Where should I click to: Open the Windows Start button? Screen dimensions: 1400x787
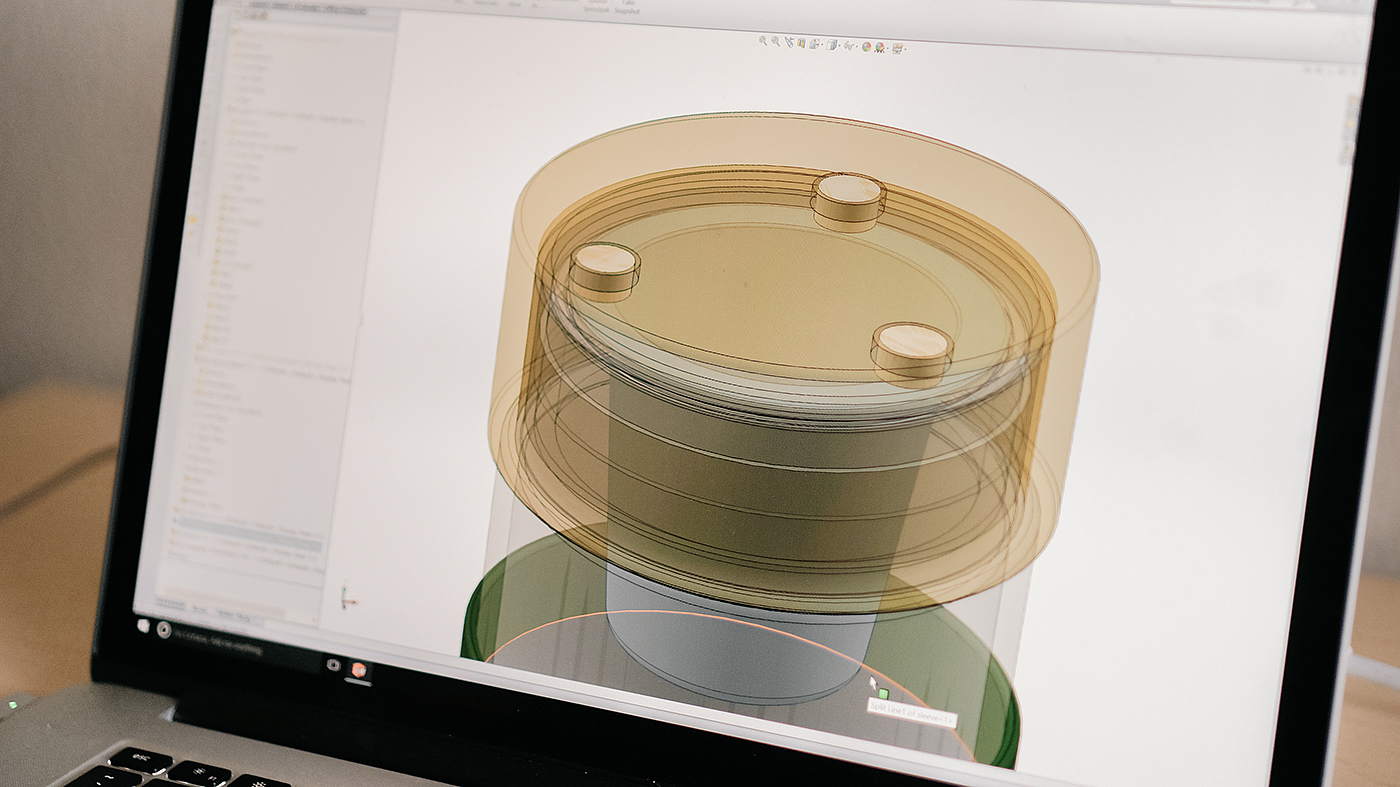point(143,626)
